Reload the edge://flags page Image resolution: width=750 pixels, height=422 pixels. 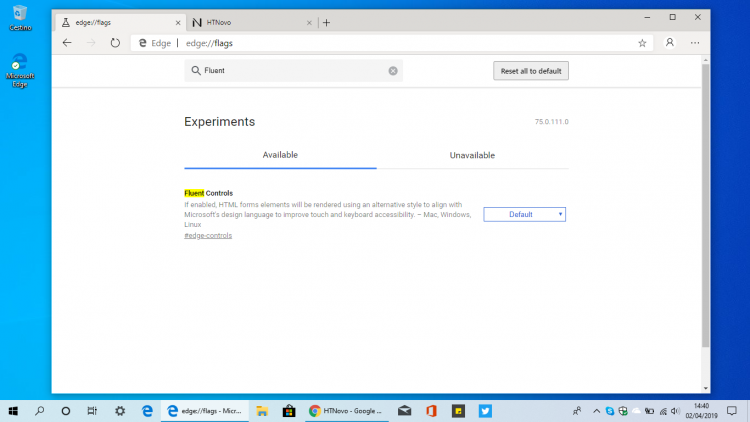[x=115, y=43]
